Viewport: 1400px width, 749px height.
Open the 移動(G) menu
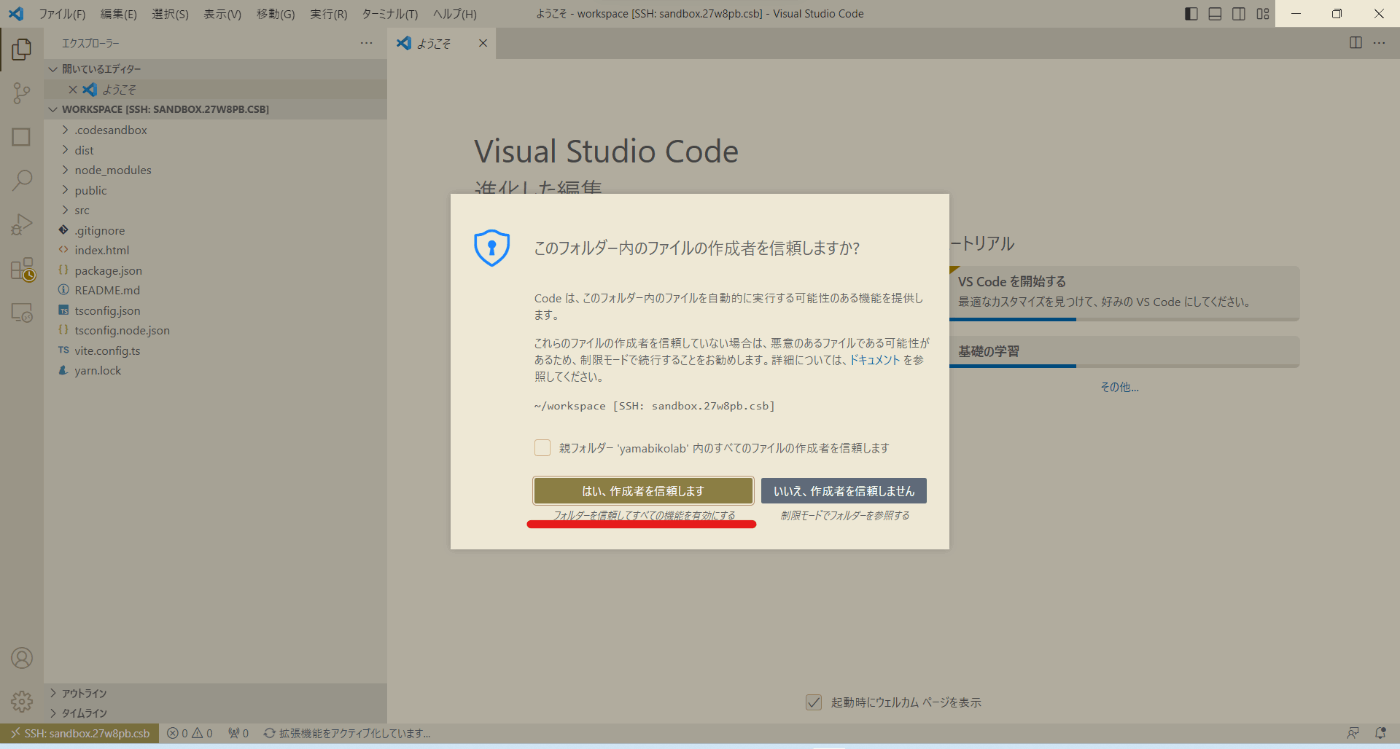point(275,14)
